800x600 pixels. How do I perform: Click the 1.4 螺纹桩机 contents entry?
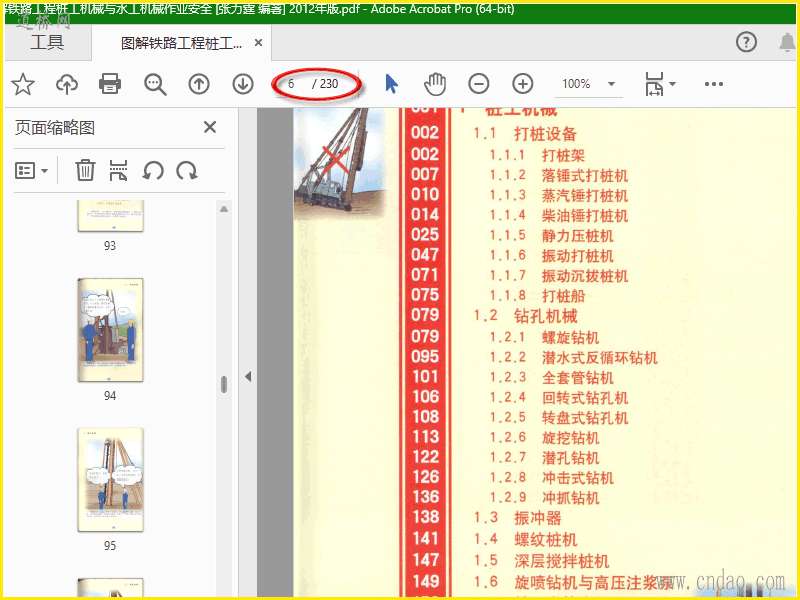tap(525, 539)
